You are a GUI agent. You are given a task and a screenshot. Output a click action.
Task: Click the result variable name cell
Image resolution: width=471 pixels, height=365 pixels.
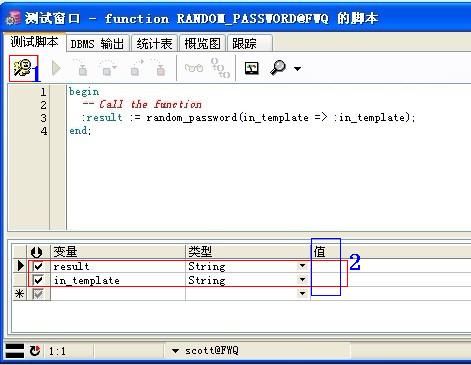click(118, 266)
